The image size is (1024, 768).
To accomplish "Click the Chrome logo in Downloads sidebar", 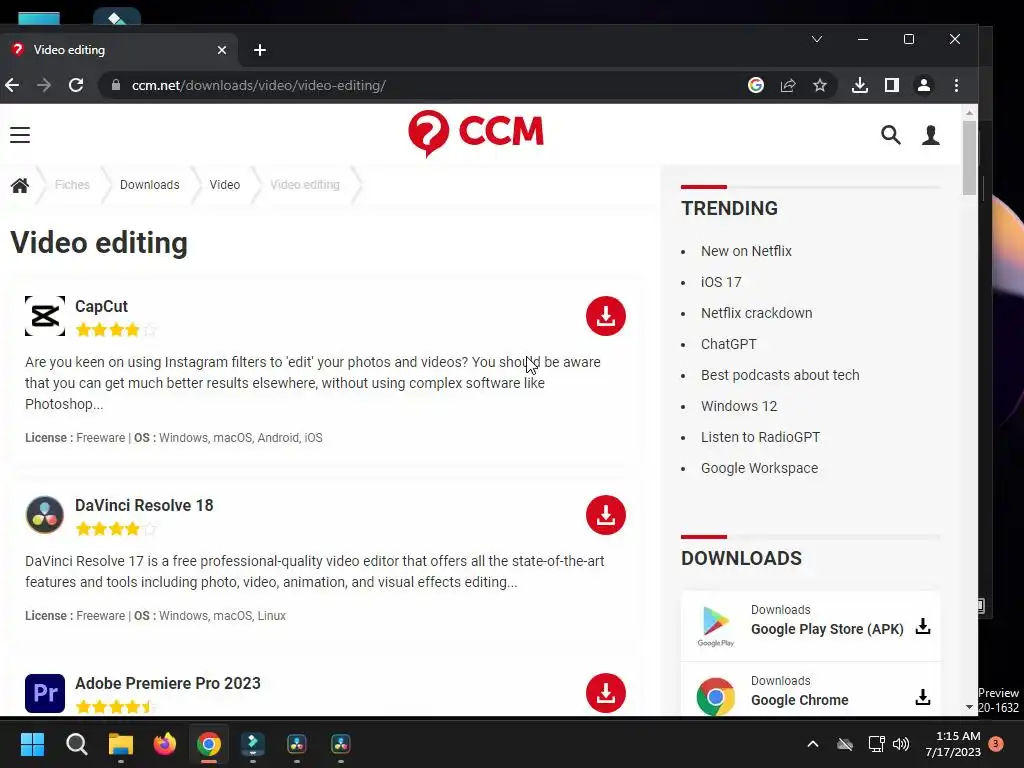I will [716, 697].
